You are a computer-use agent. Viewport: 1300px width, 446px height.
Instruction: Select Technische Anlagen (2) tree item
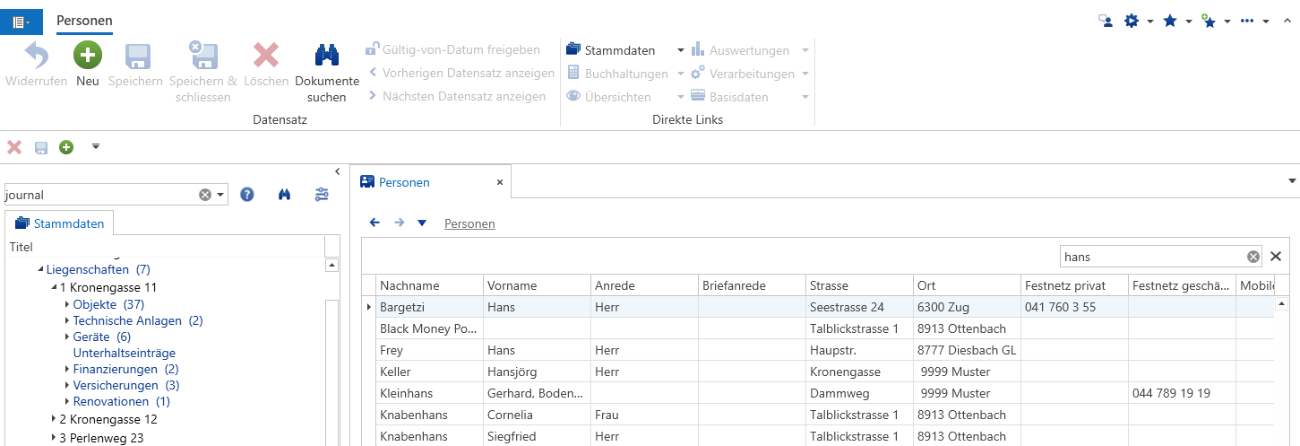coord(138,321)
